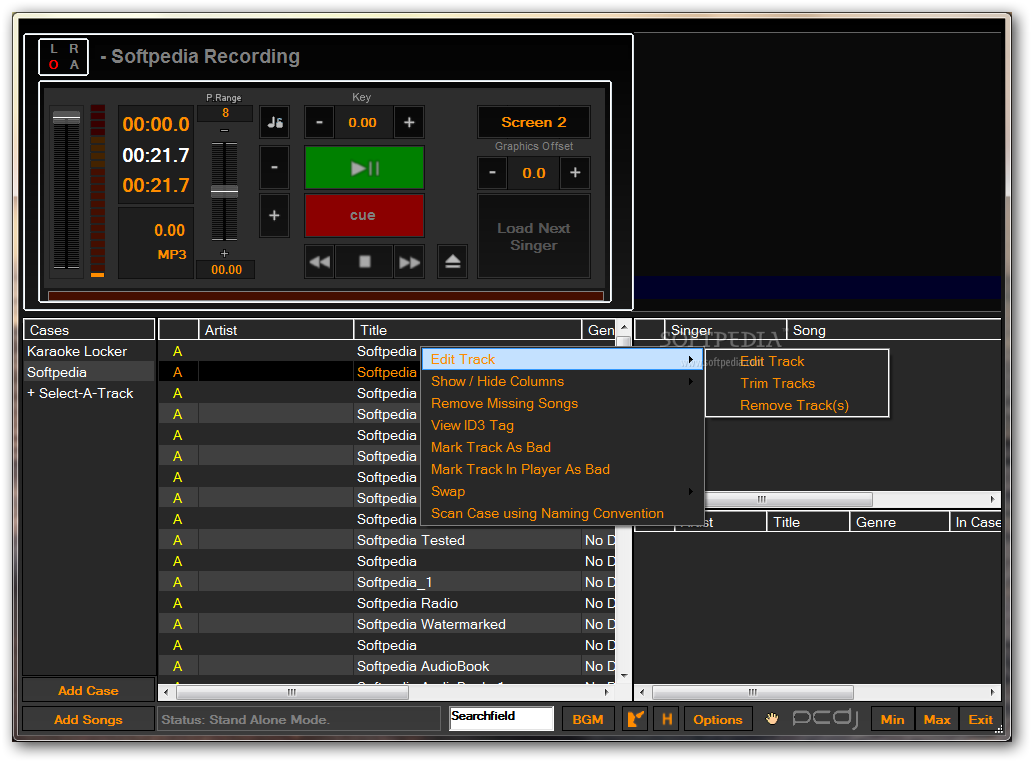1032x762 pixels.
Task: Toggle the H button
Action: (x=667, y=719)
